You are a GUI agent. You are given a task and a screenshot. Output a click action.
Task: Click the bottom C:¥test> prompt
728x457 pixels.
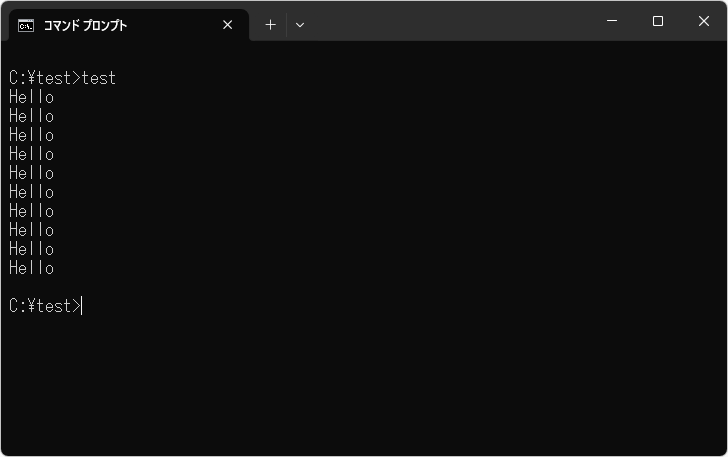pos(44,306)
